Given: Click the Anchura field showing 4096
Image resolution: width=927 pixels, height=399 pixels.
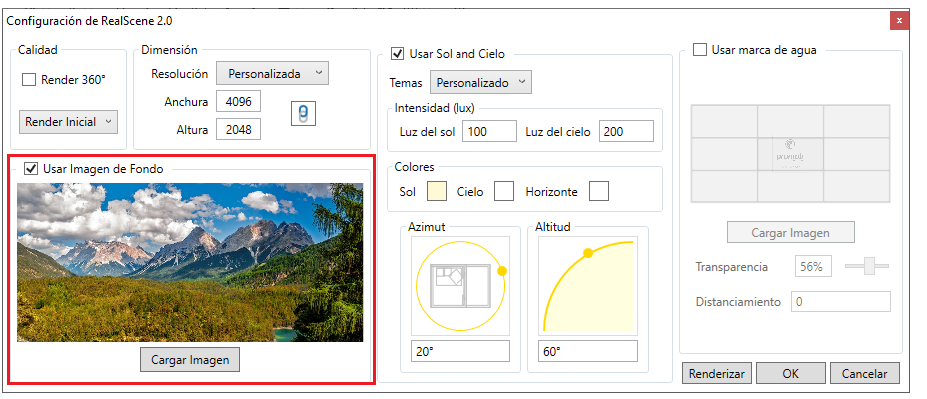Looking at the screenshot, I should click(238, 102).
